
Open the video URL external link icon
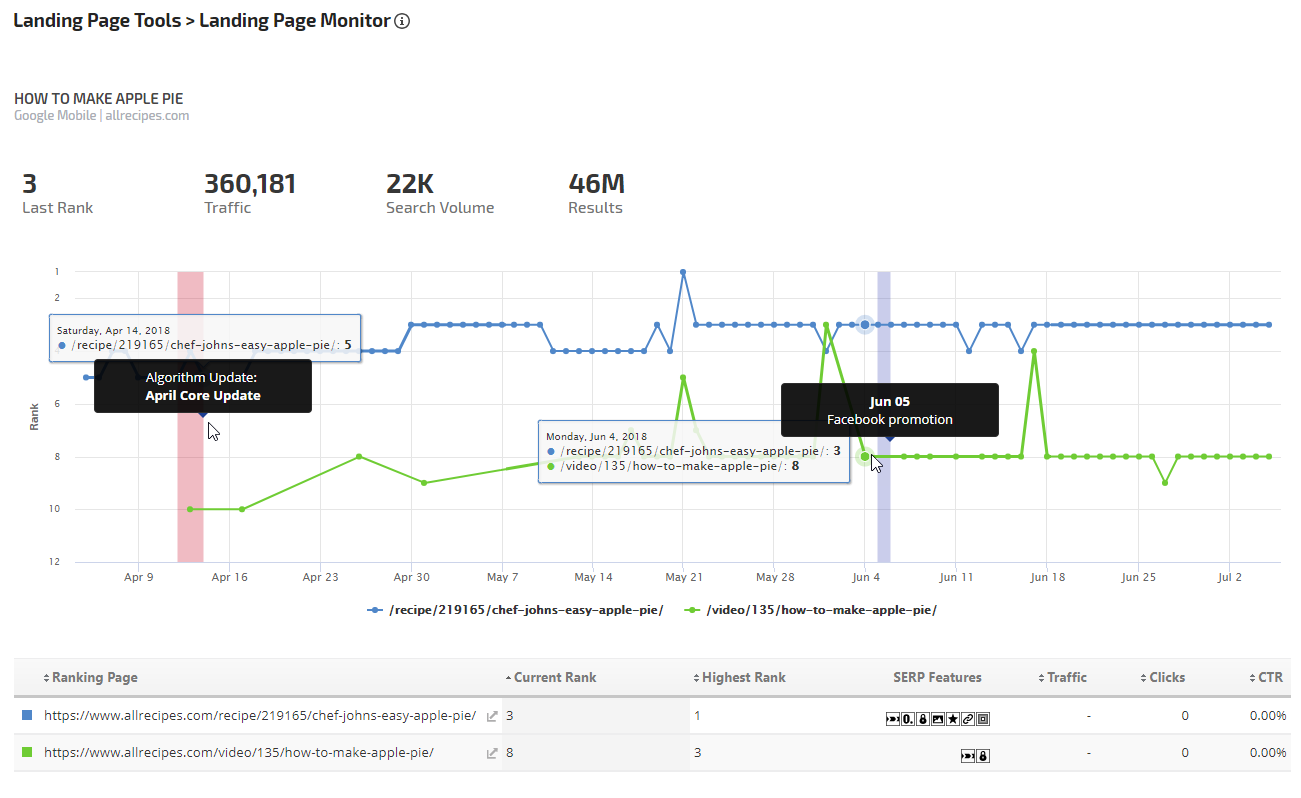click(x=491, y=753)
